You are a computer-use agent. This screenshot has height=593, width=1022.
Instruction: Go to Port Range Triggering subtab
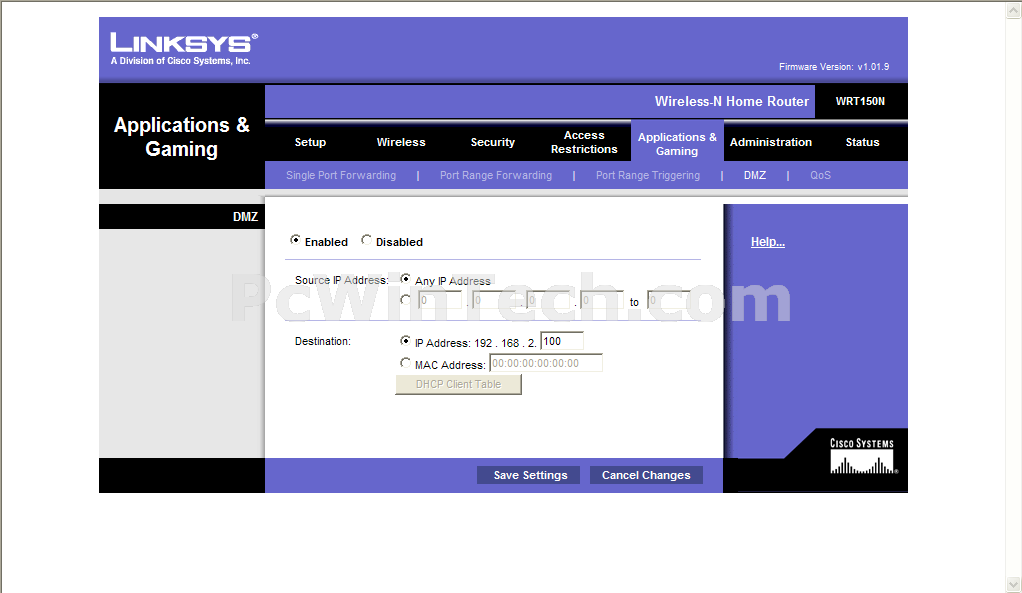(x=648, y=175)
